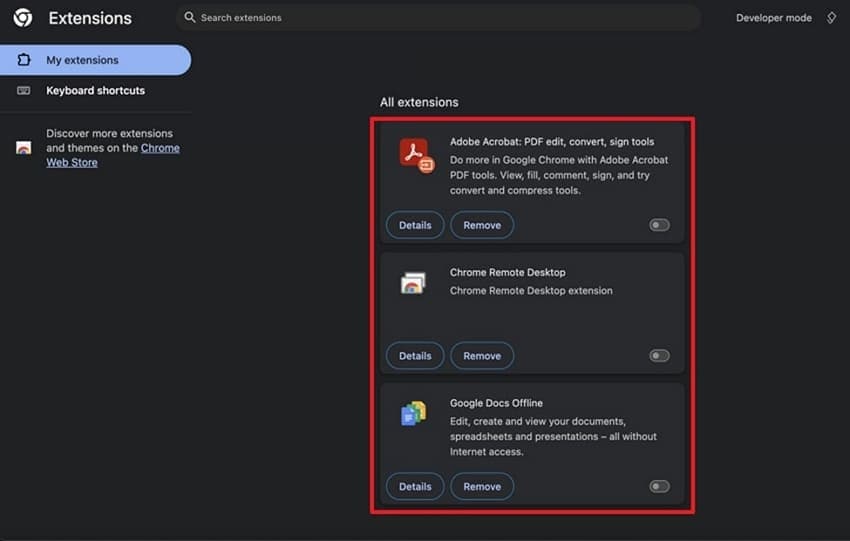Focus the Search extensions field
This screenshot has width=850, height=541.
pyautogui.click(x=438, y=17)
